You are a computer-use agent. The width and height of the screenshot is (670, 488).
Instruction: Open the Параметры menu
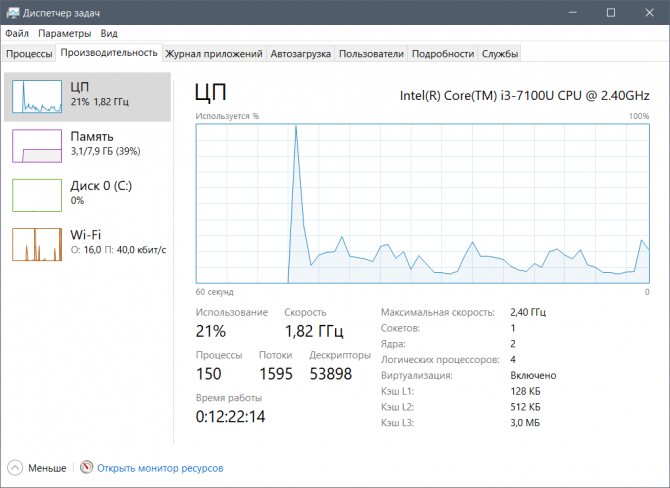pyautogui.click(x=65, y=33)
